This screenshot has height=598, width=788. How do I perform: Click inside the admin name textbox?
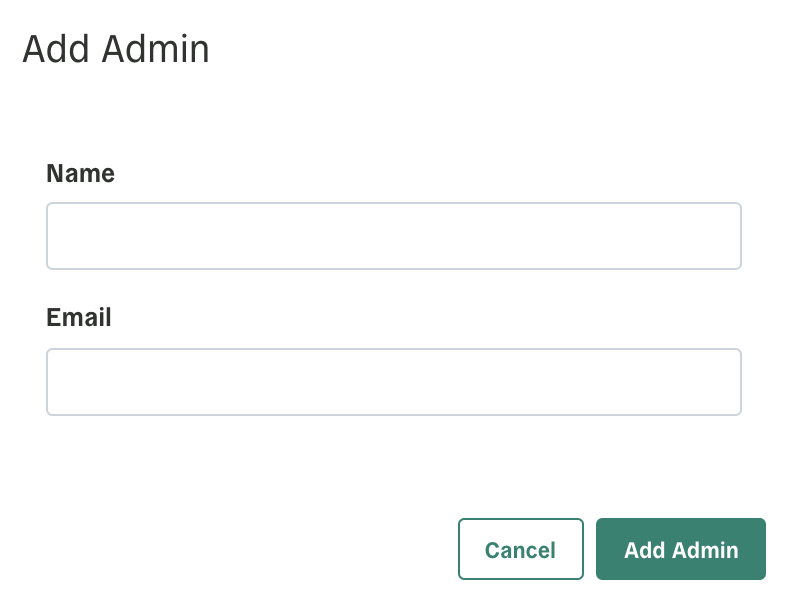click(393, 236)
